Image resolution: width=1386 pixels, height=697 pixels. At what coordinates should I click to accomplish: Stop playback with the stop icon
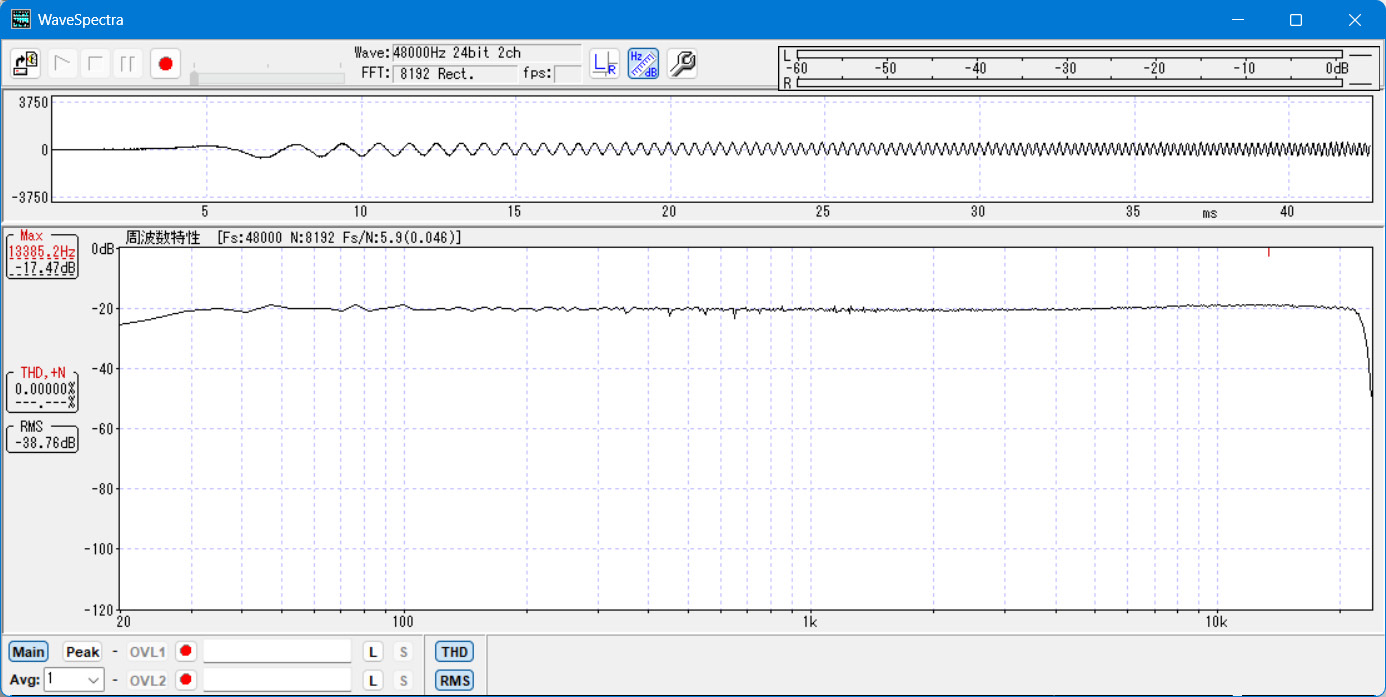(x=96, y=64)
